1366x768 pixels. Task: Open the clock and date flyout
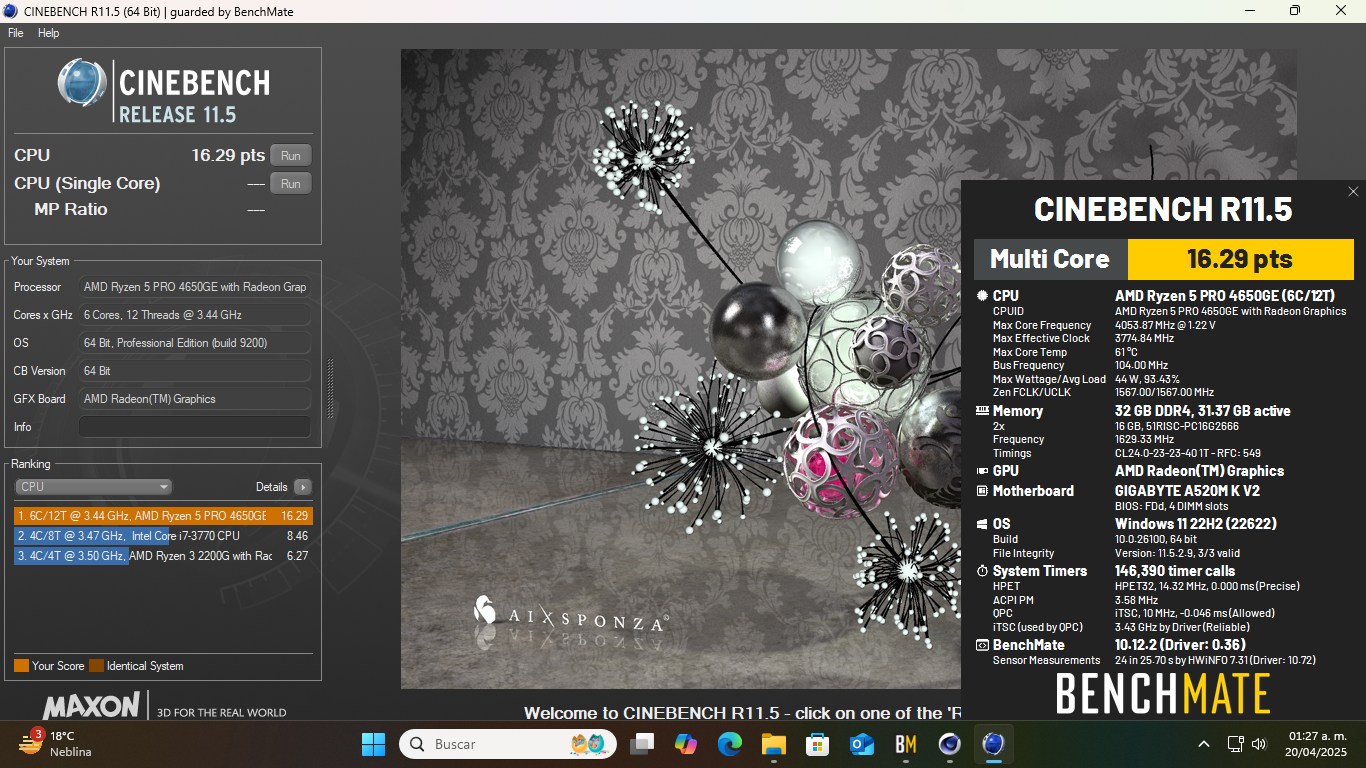tap(1317, 744)
